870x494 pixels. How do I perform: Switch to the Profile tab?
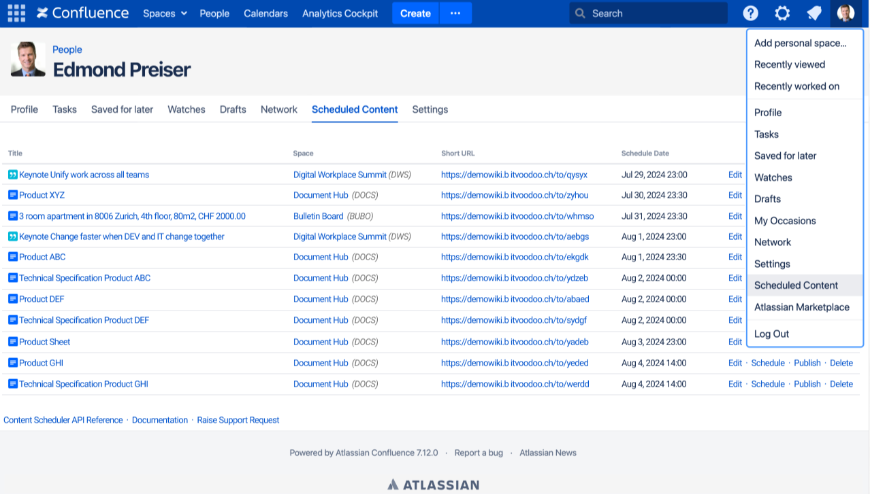[24, 109]
